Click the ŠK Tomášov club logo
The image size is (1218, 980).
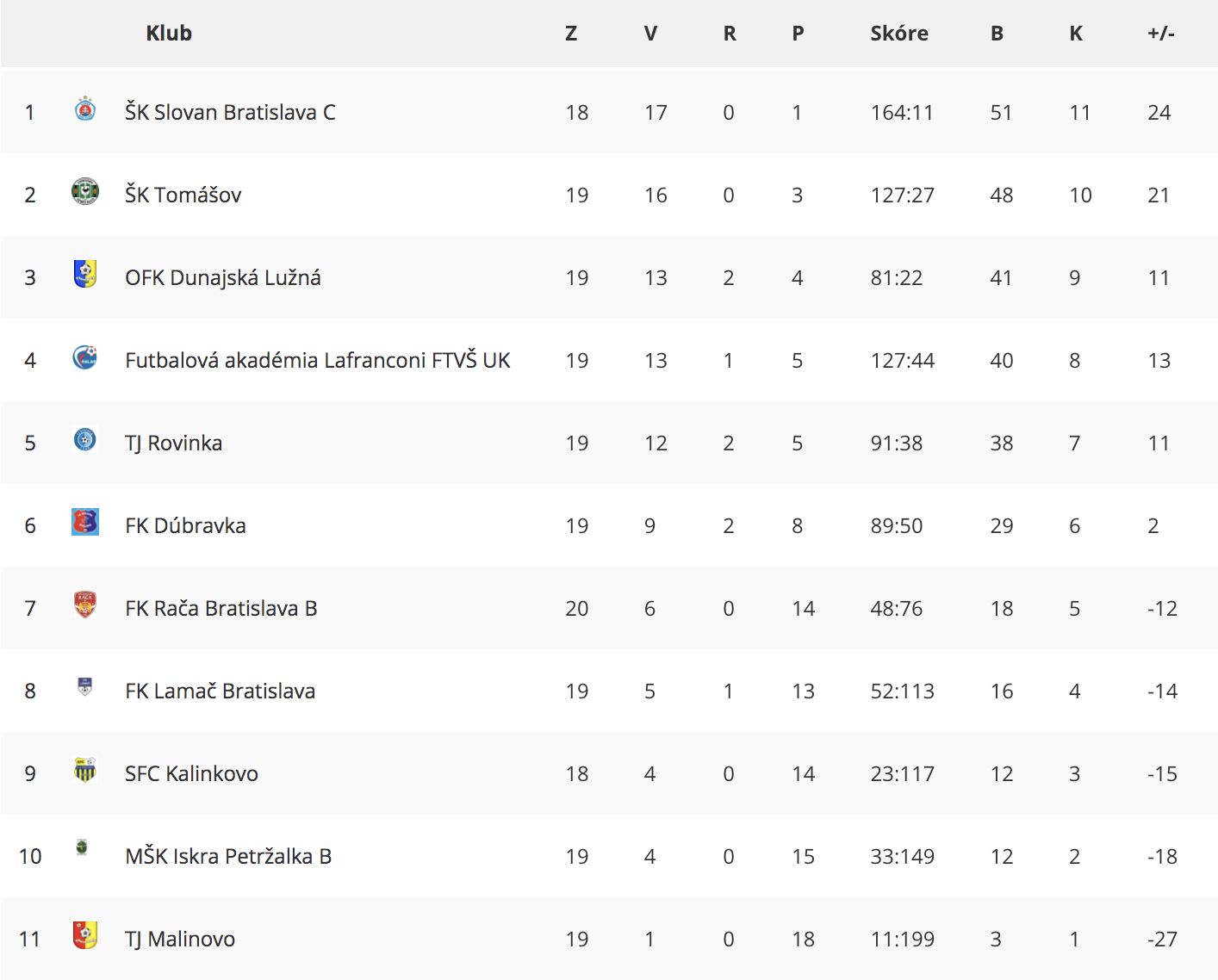[84, 191]
